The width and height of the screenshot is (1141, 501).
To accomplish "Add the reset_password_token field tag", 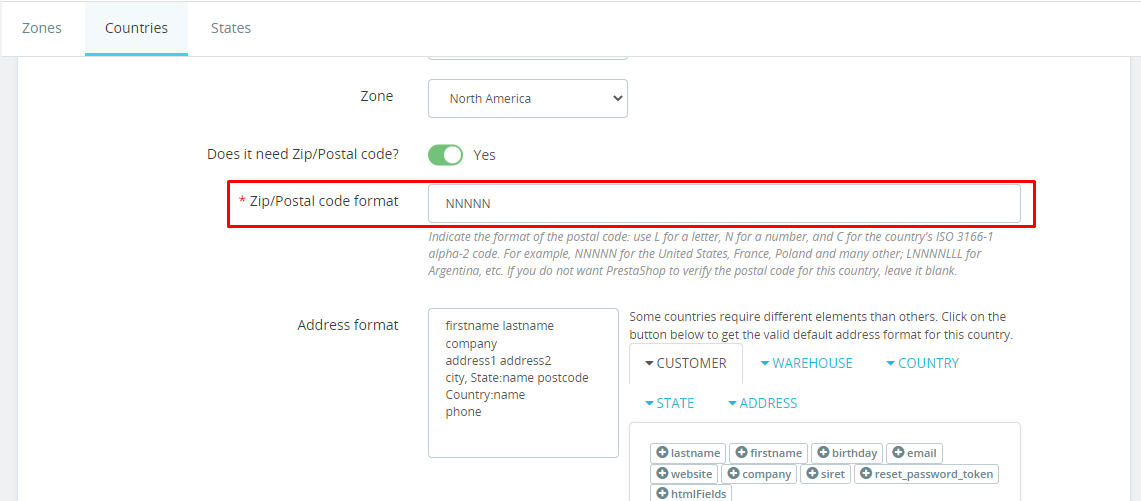I will pyautogui.click(x=926, y=474).
